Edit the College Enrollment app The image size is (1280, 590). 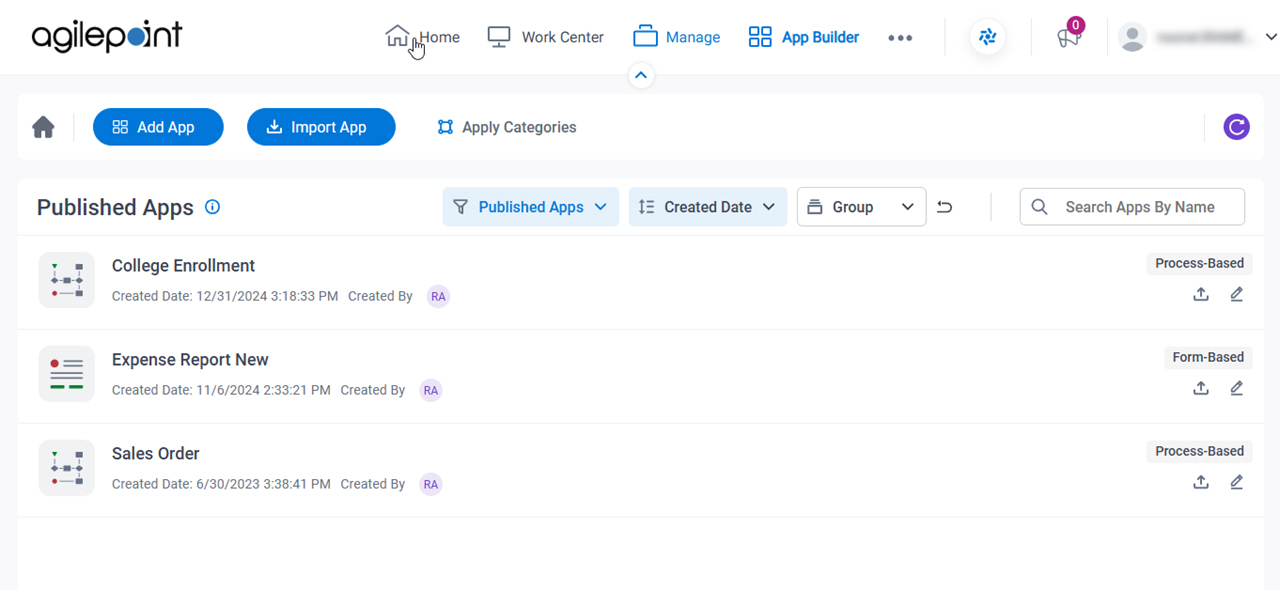[1237, 294]
